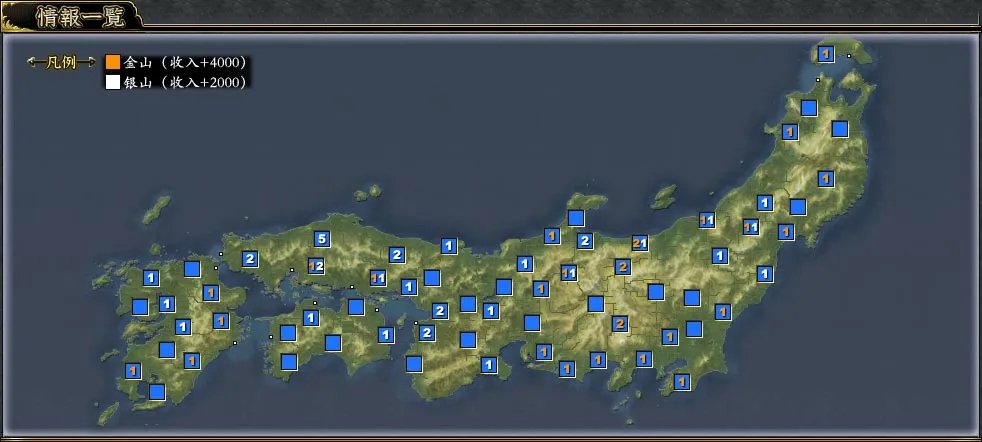Choose the northernmost blank marker on Honshu
This screenshot has width=982, height=442.
pyautogui.click(x=809, y=108)
